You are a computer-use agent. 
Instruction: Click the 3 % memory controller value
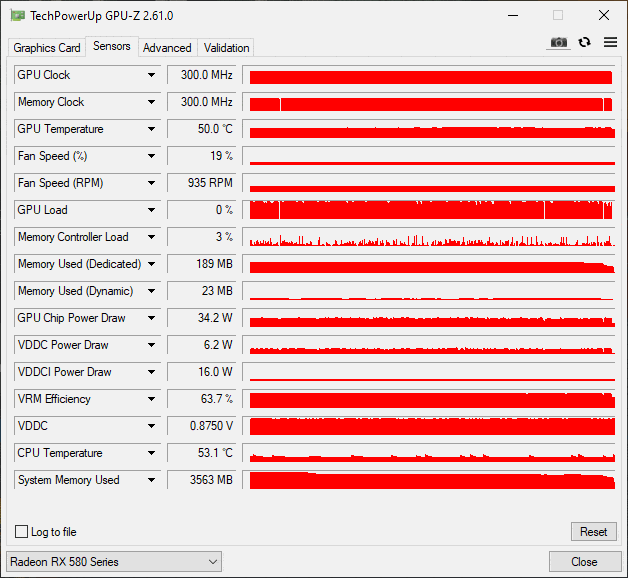(201, 237)
